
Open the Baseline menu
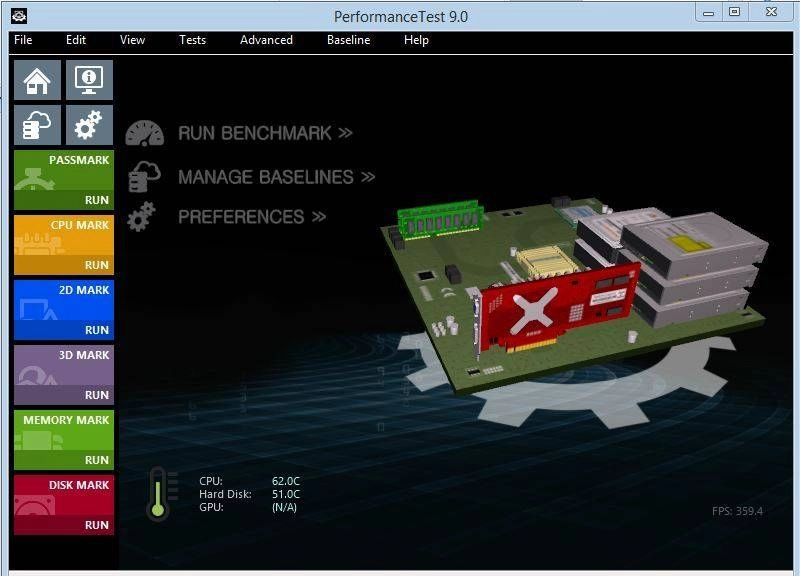(x=348, y=40)
